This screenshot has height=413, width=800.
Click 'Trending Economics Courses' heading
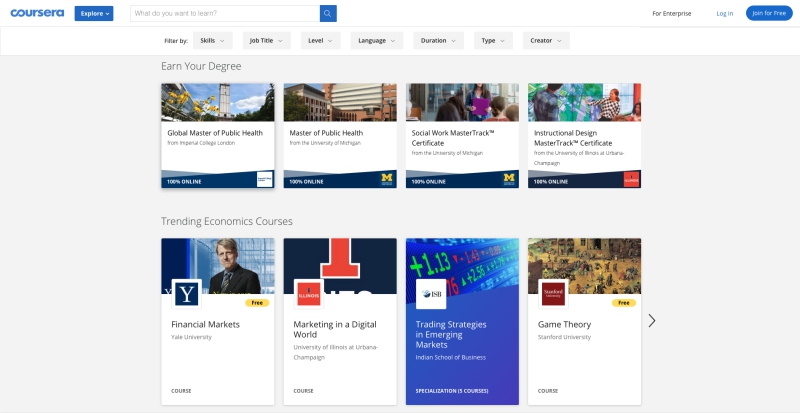227,221
